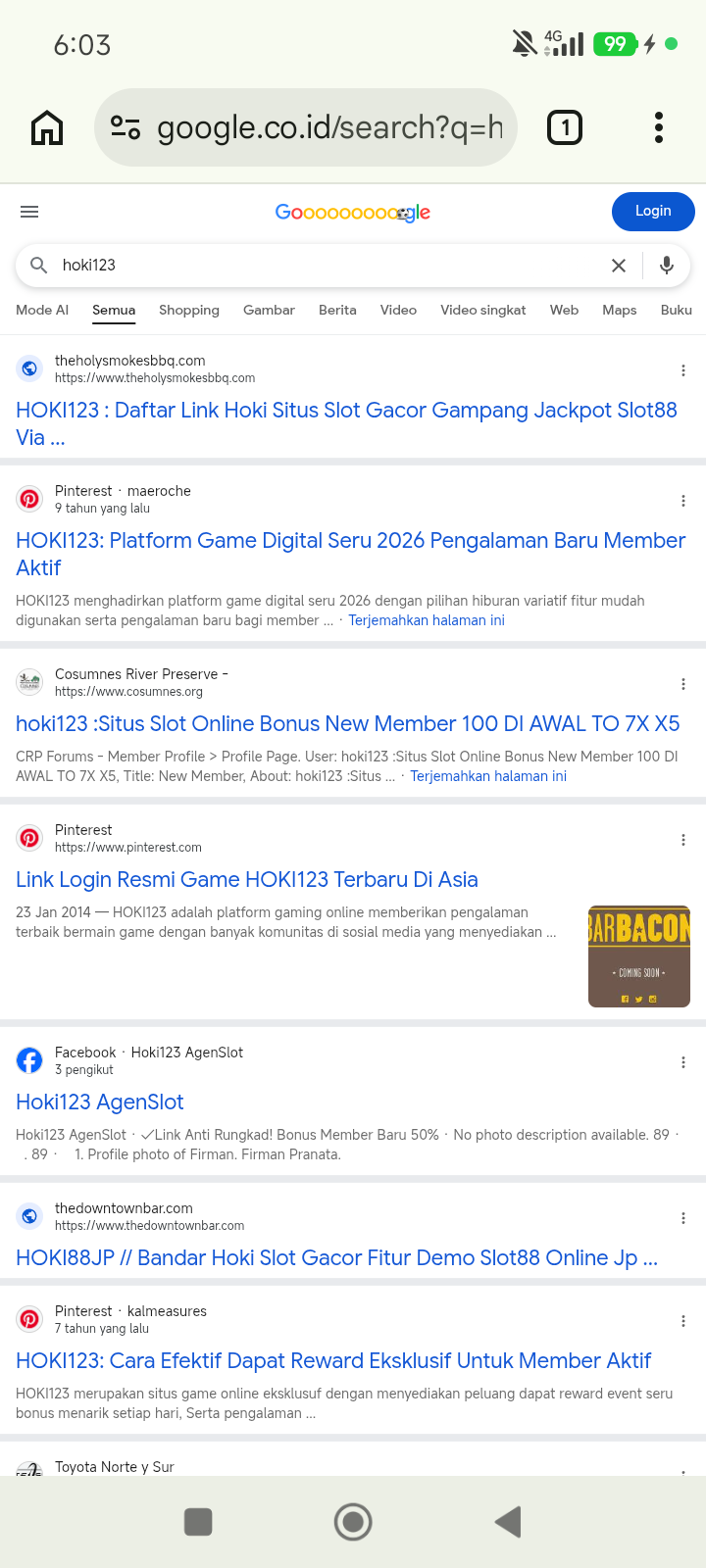
Task: Open Link Login Resmi Game HOKI123 result
Action: tap(247, 879)
